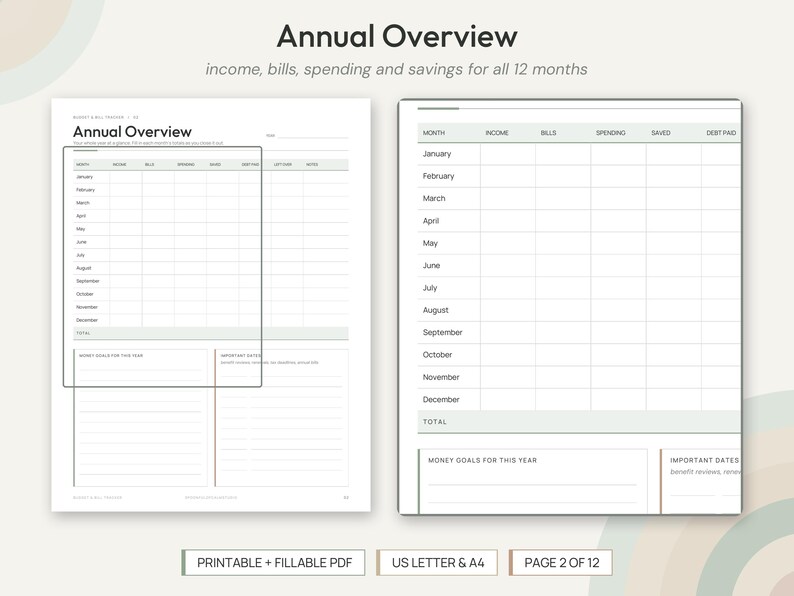The height and width of the screenshot is (596, 794).
Task: Select the August row label in the enlarged page
Action: coord(435,310)
